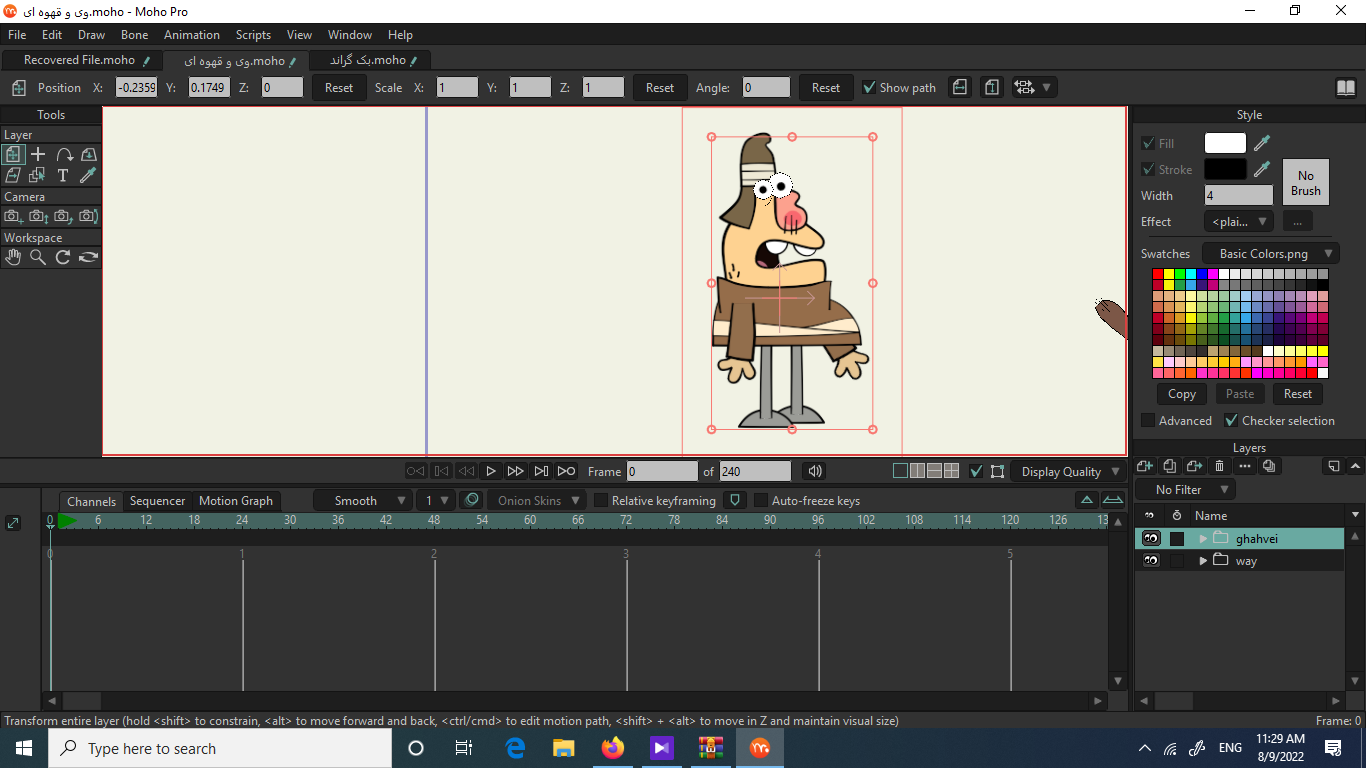This screenshot has height=768, width=1366.
Task: Click the No Brush button
Action: [1306, 183]
